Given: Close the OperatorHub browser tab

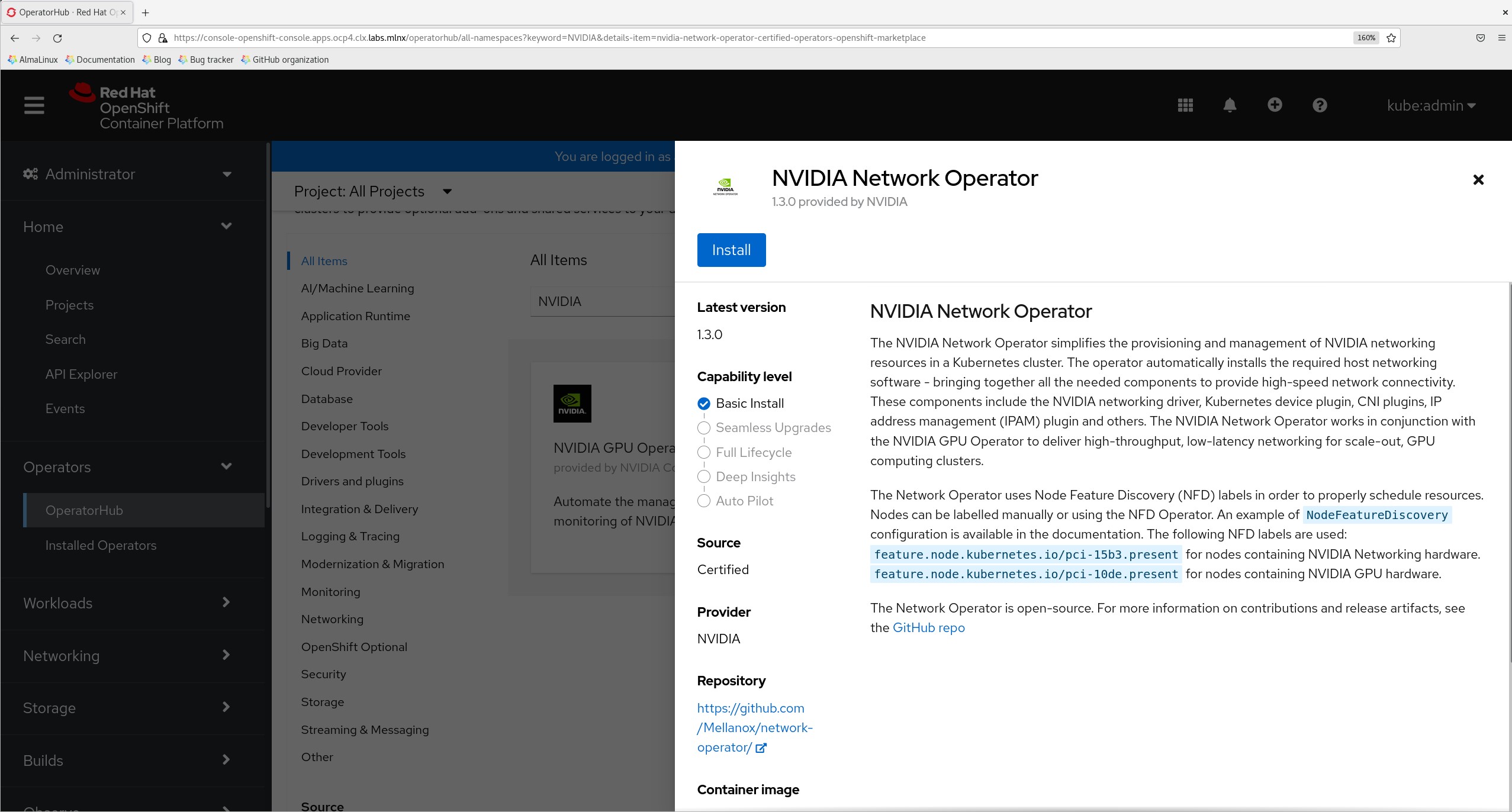Looking at the screenshot, I should click(x=123, y=12).
